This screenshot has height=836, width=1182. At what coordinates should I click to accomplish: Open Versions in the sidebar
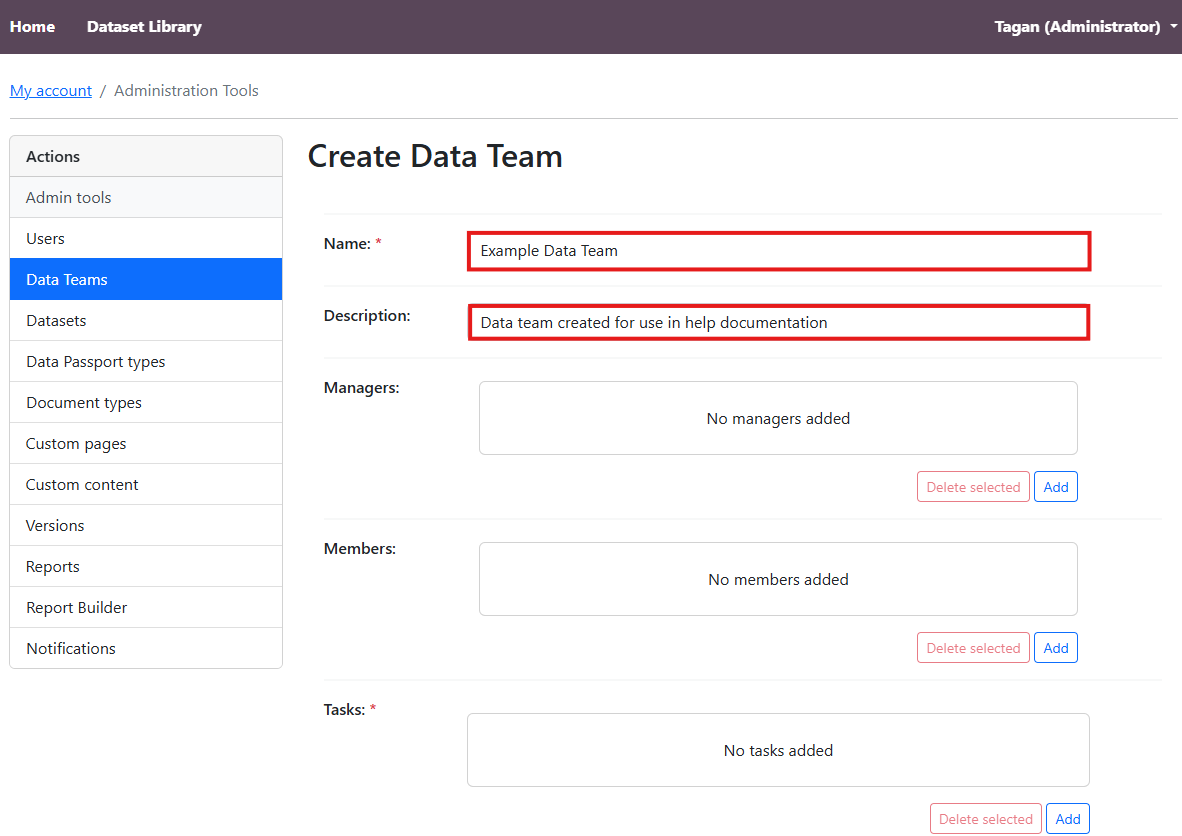55,526
